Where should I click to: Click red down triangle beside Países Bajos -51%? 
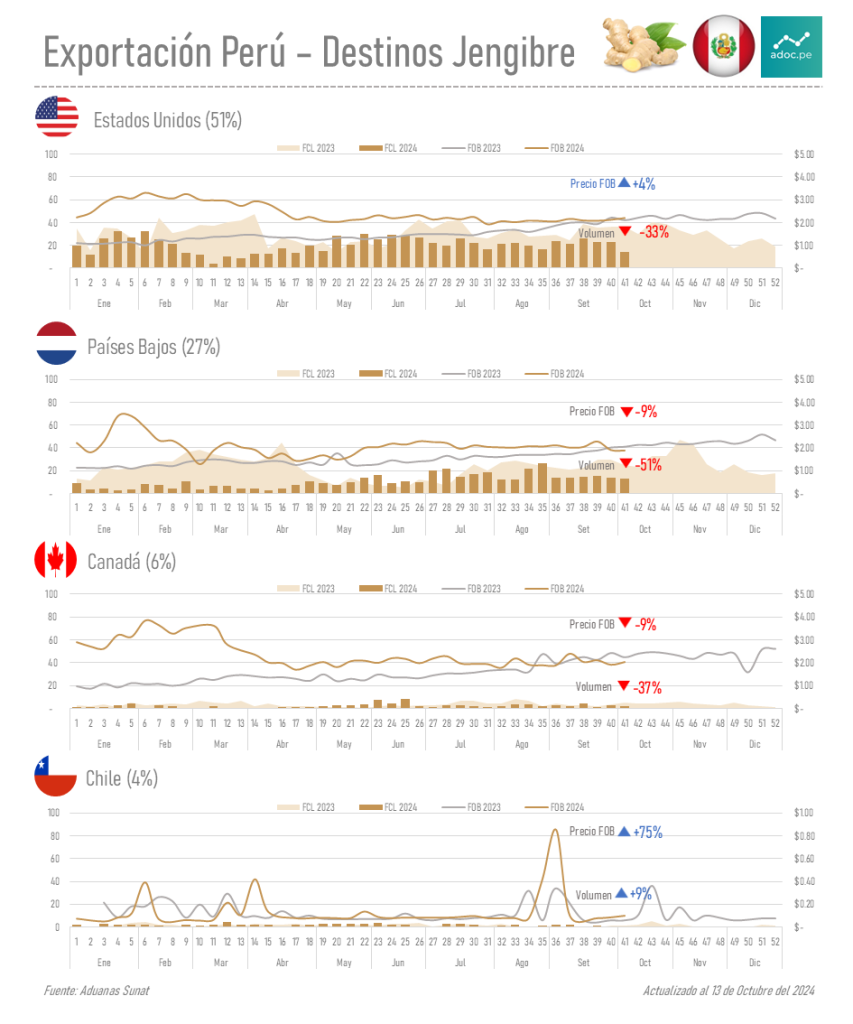pos(624,464)
